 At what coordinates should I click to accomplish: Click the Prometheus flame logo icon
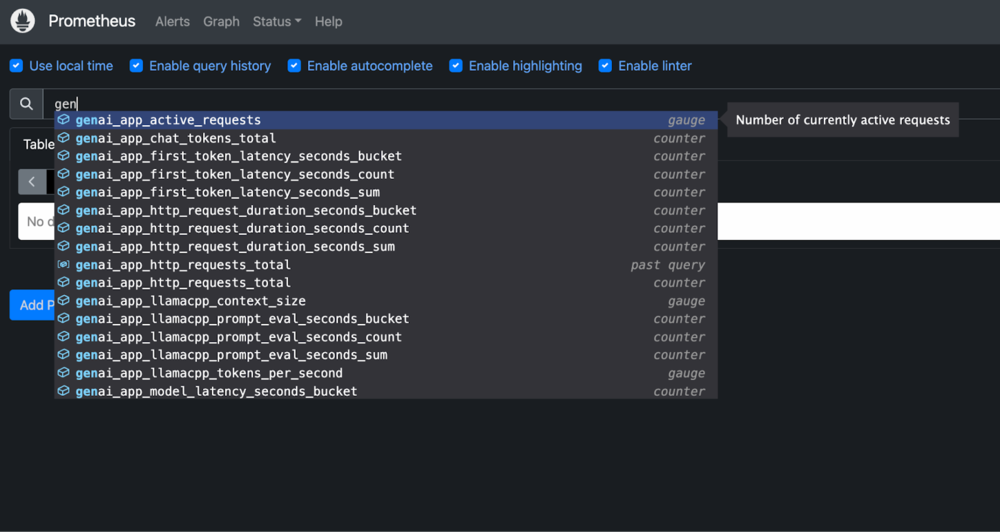tap(22, 21)
